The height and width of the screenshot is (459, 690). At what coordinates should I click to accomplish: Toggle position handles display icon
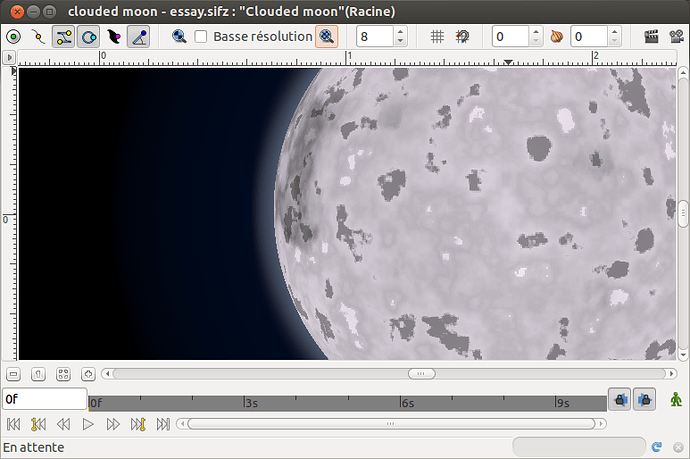[13, 37]
